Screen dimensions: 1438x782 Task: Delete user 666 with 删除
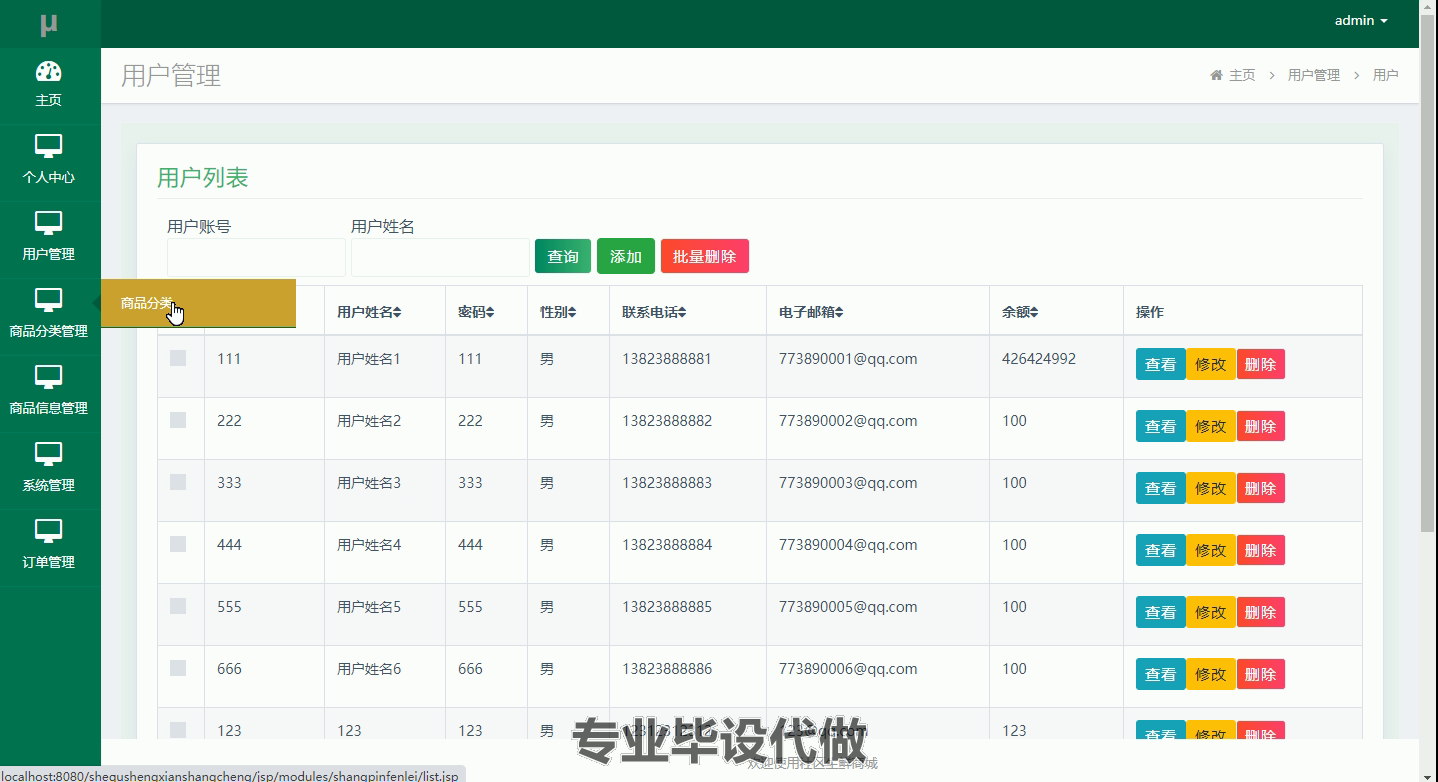coord(1261,674)
